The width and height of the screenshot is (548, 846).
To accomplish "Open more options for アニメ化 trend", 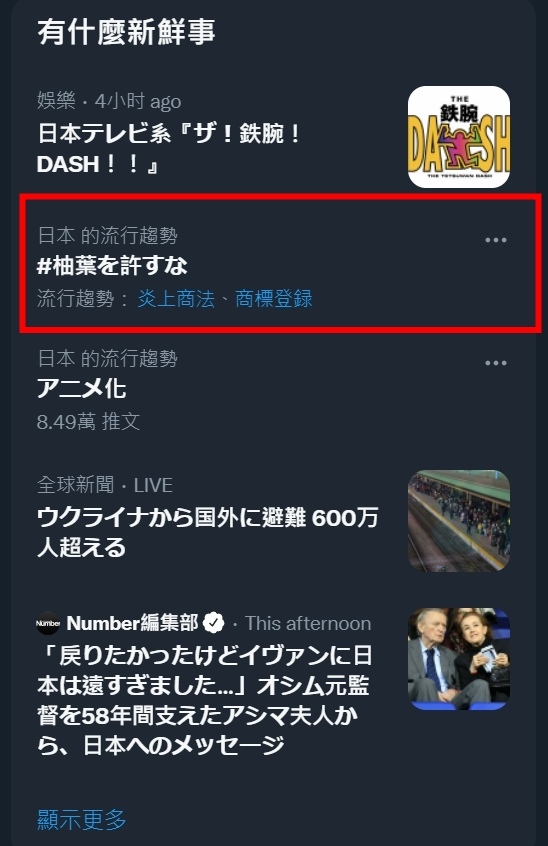I will pos(496,363).
